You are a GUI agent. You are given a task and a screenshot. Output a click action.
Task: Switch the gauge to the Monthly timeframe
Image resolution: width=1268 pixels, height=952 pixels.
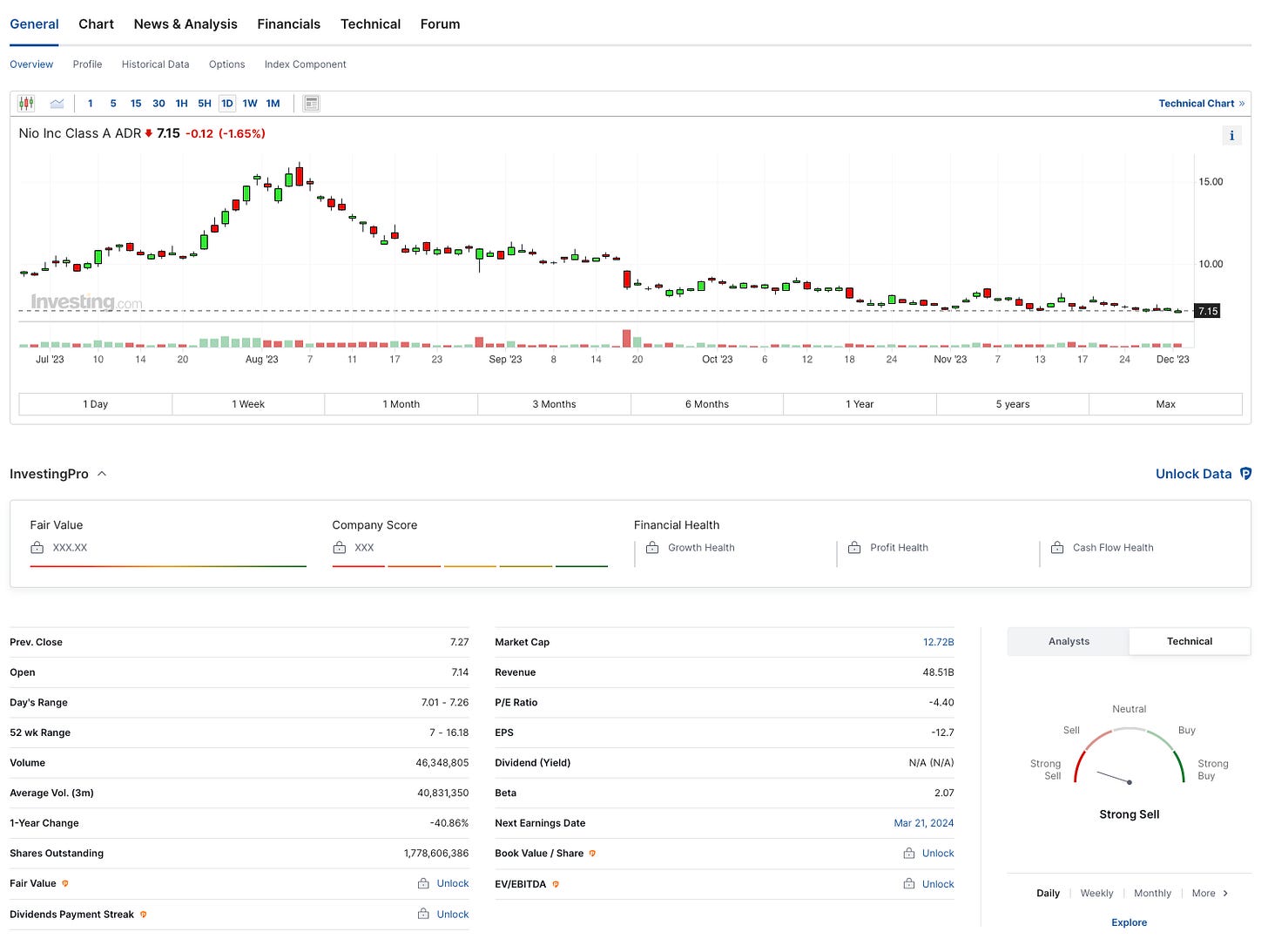tap(1152, 894)
